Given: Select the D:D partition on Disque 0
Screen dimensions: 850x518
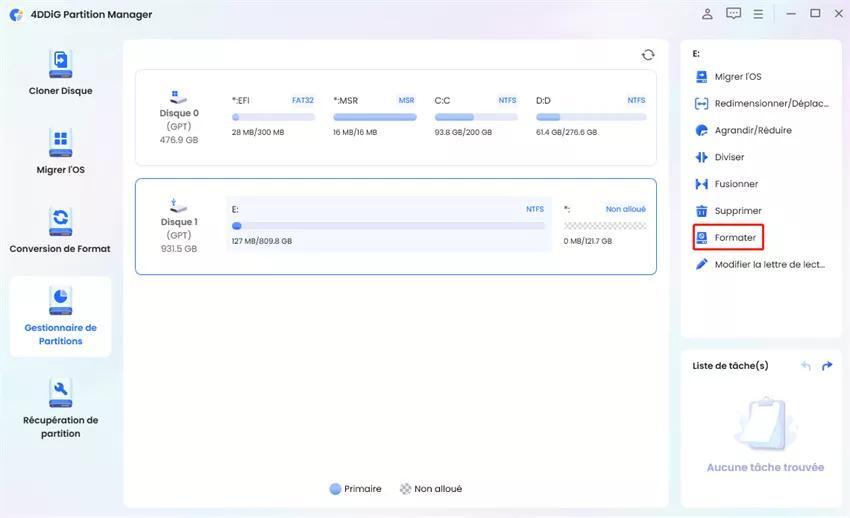Looking at the screenshot, I should tap(590, 116).
